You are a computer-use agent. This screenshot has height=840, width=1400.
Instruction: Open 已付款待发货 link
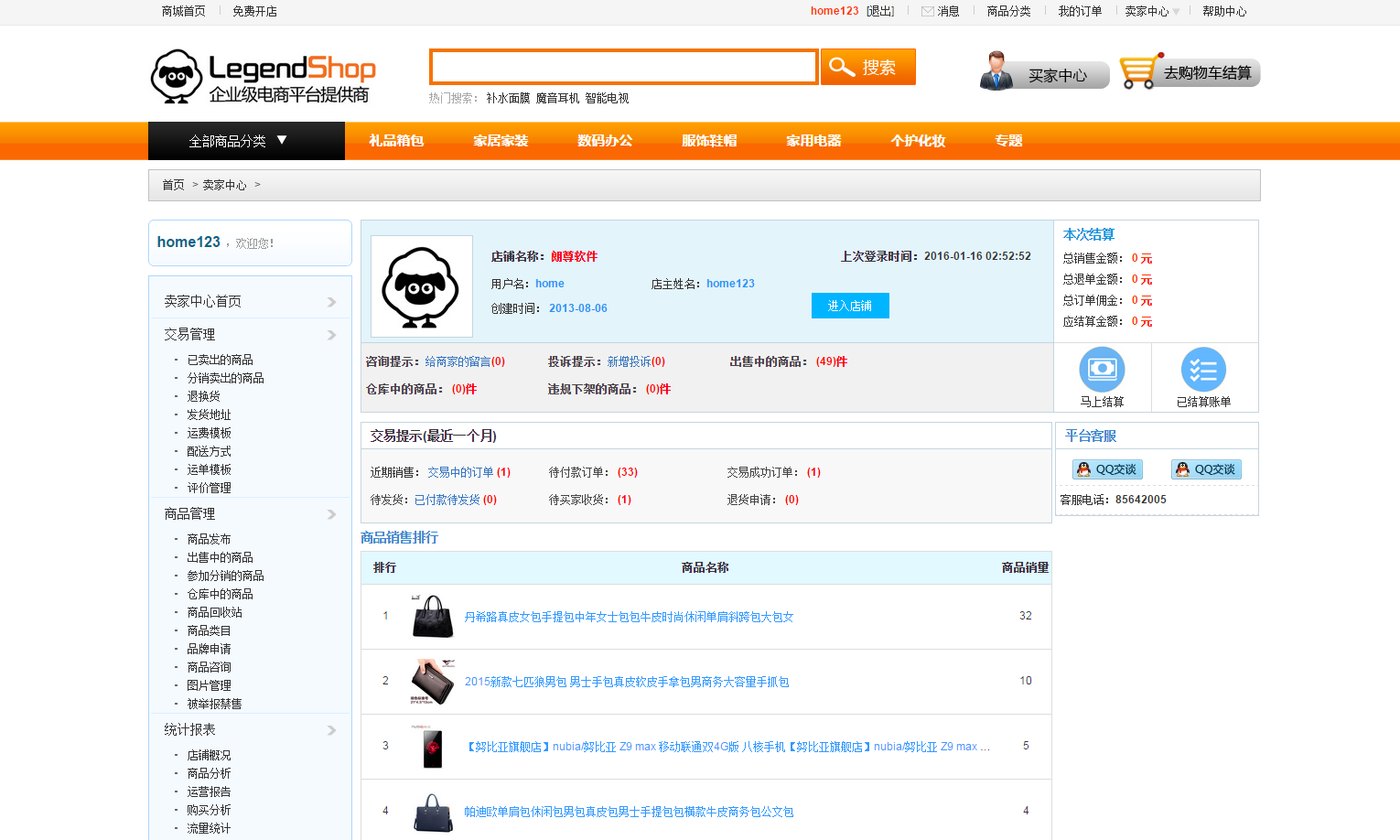(447, 500)
